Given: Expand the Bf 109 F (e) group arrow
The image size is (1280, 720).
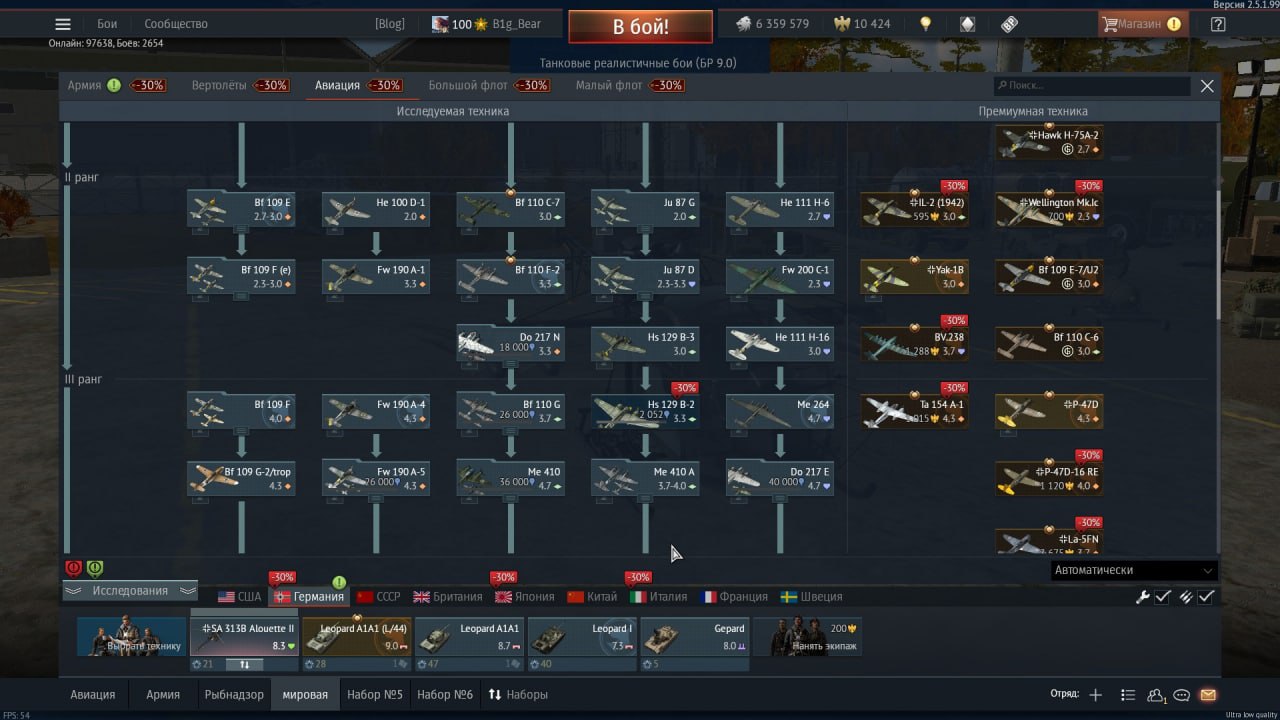Looking at the screenshot, I should point(241,296).
